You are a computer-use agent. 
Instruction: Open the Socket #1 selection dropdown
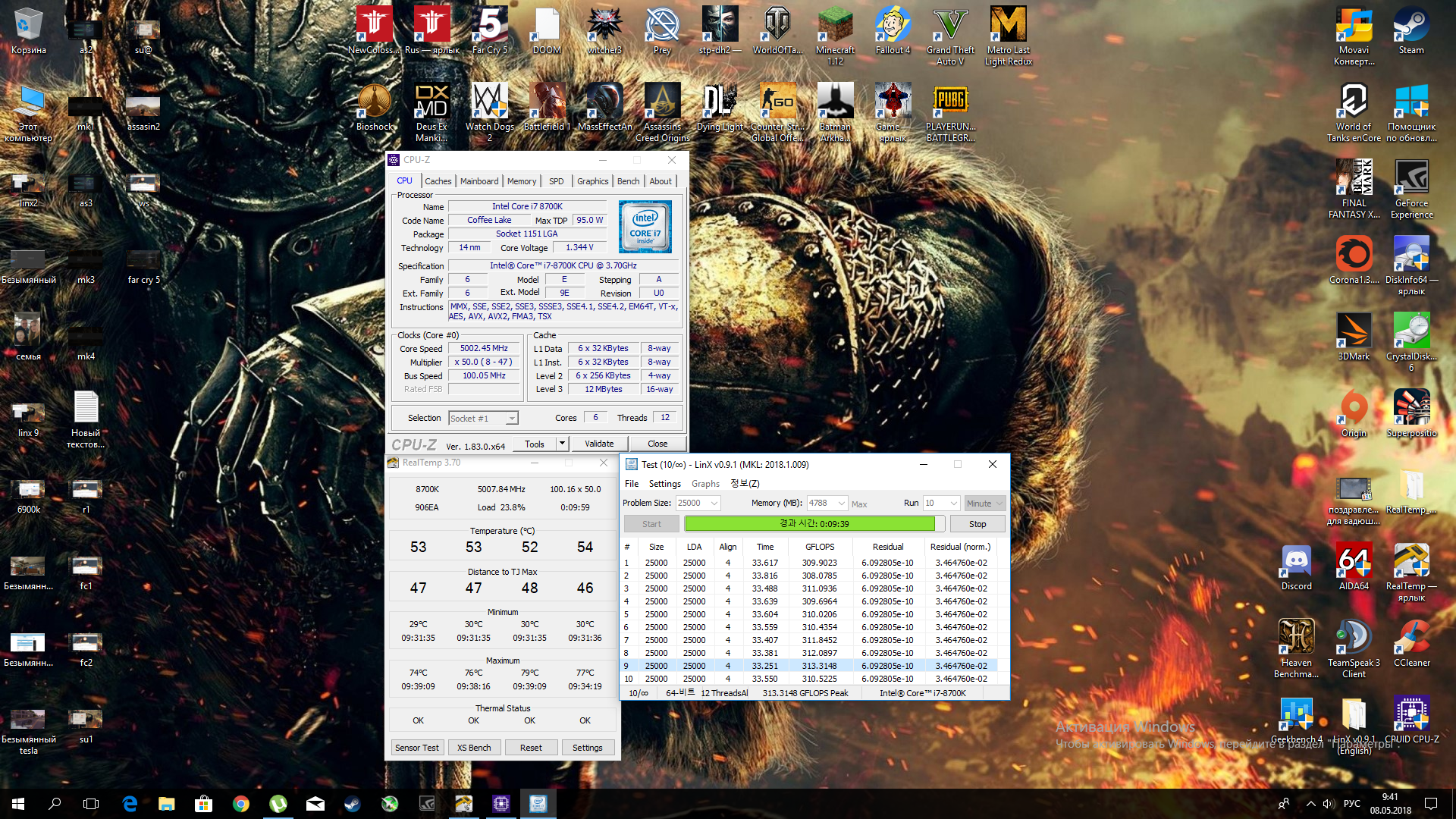512,419
